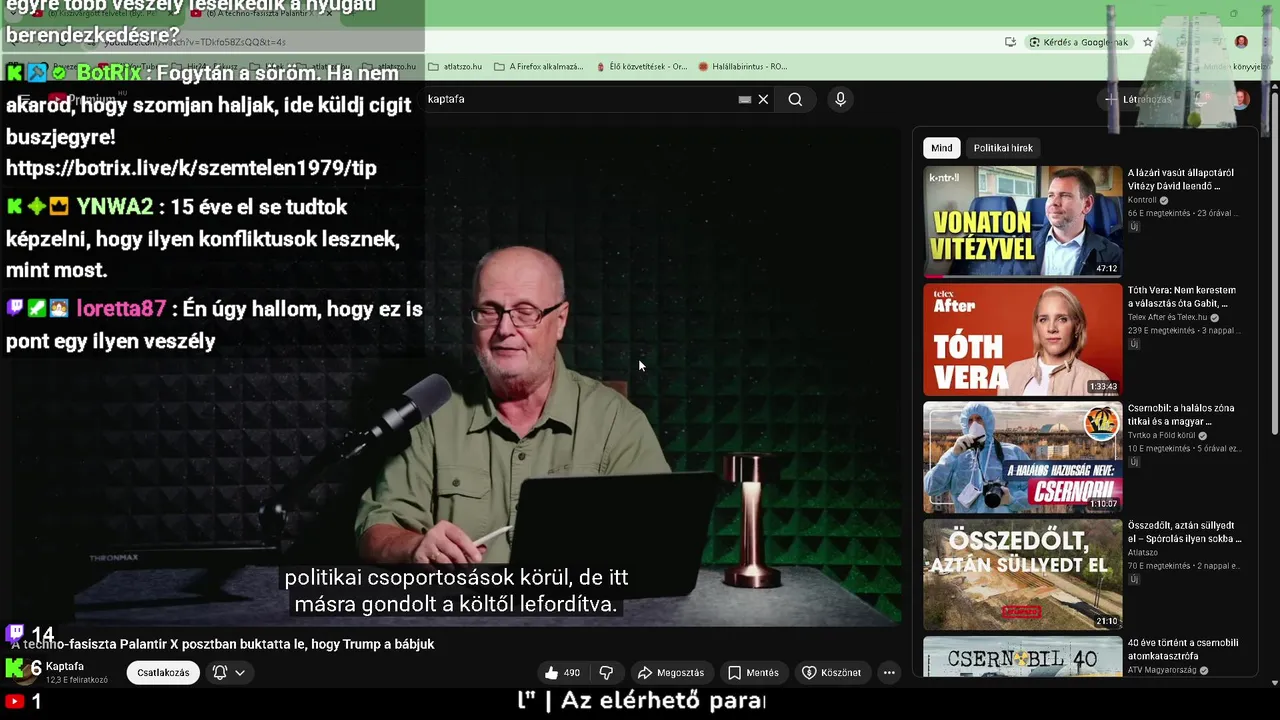Click the chat username loretta87
The height and width of the screenshot is (720, 1280).
click(121, 309)
